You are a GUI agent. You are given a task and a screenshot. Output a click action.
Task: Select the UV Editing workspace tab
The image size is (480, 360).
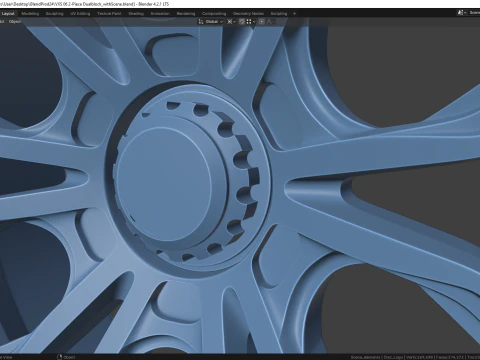pyautogui.click(x=80, y=14)
